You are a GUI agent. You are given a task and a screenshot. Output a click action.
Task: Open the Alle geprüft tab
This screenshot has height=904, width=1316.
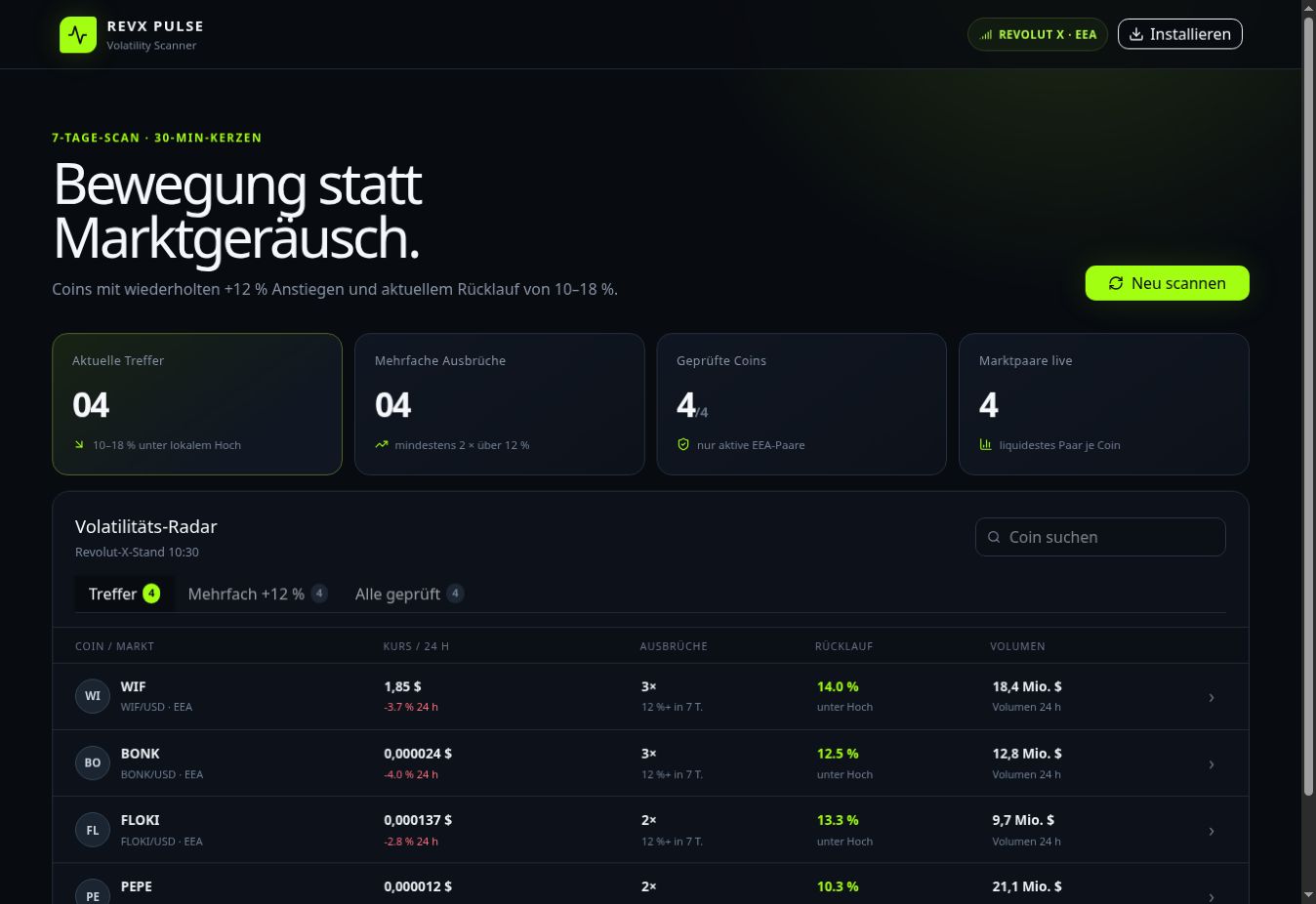click(409, 594)
